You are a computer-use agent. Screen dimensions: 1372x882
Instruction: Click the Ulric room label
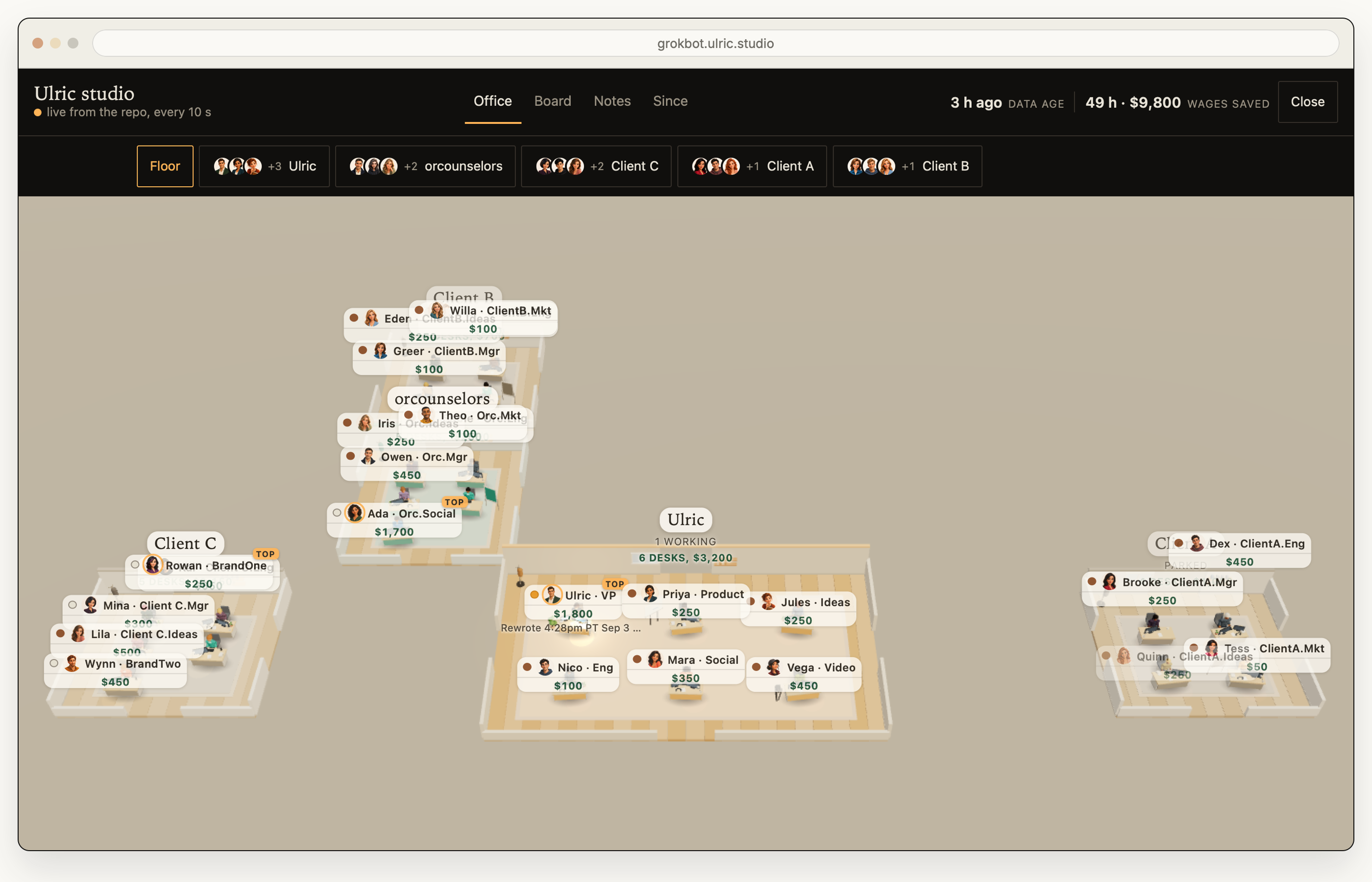click(x=686, y=519)
